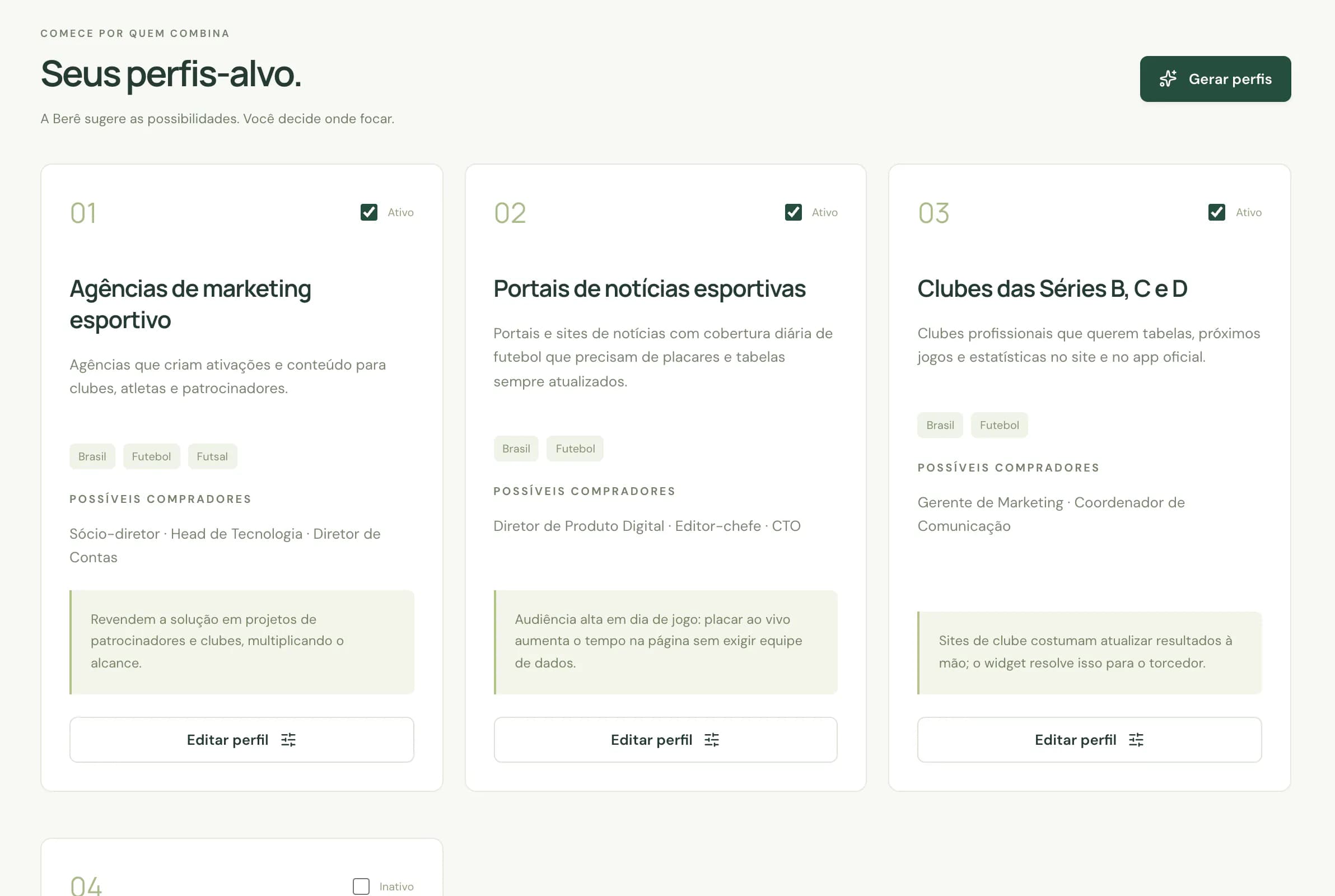The height and width of the screenshot is (896, 1335).
Task: Click buyers text Gerente de Marketing
Action: pos(1051,514)
